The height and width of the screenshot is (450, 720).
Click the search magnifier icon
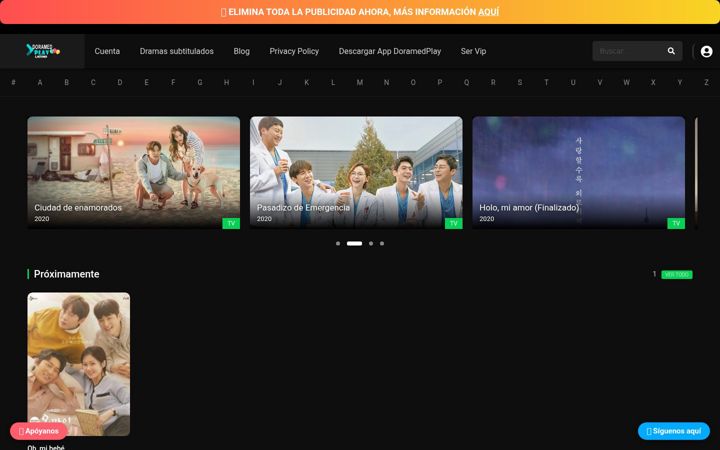671,51
